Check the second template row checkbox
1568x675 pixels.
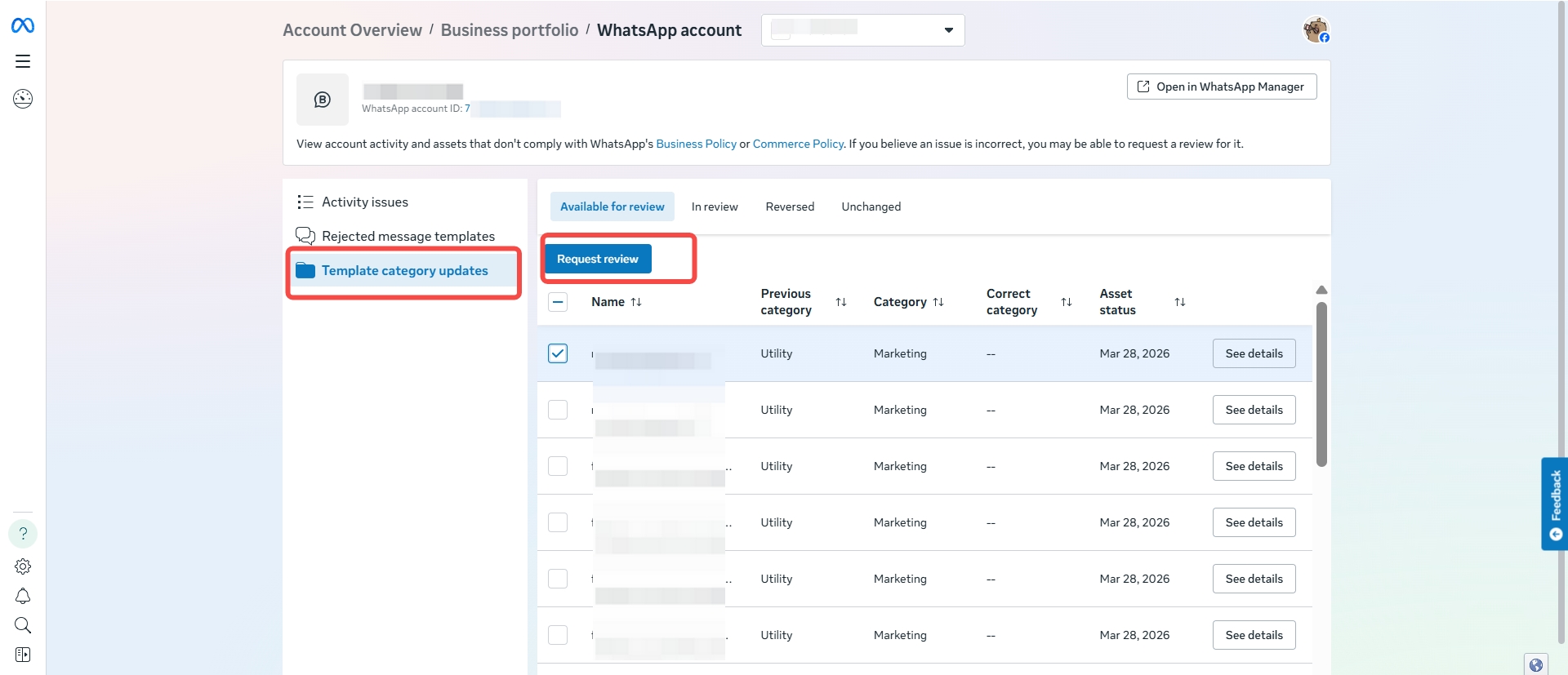point(558,410)
